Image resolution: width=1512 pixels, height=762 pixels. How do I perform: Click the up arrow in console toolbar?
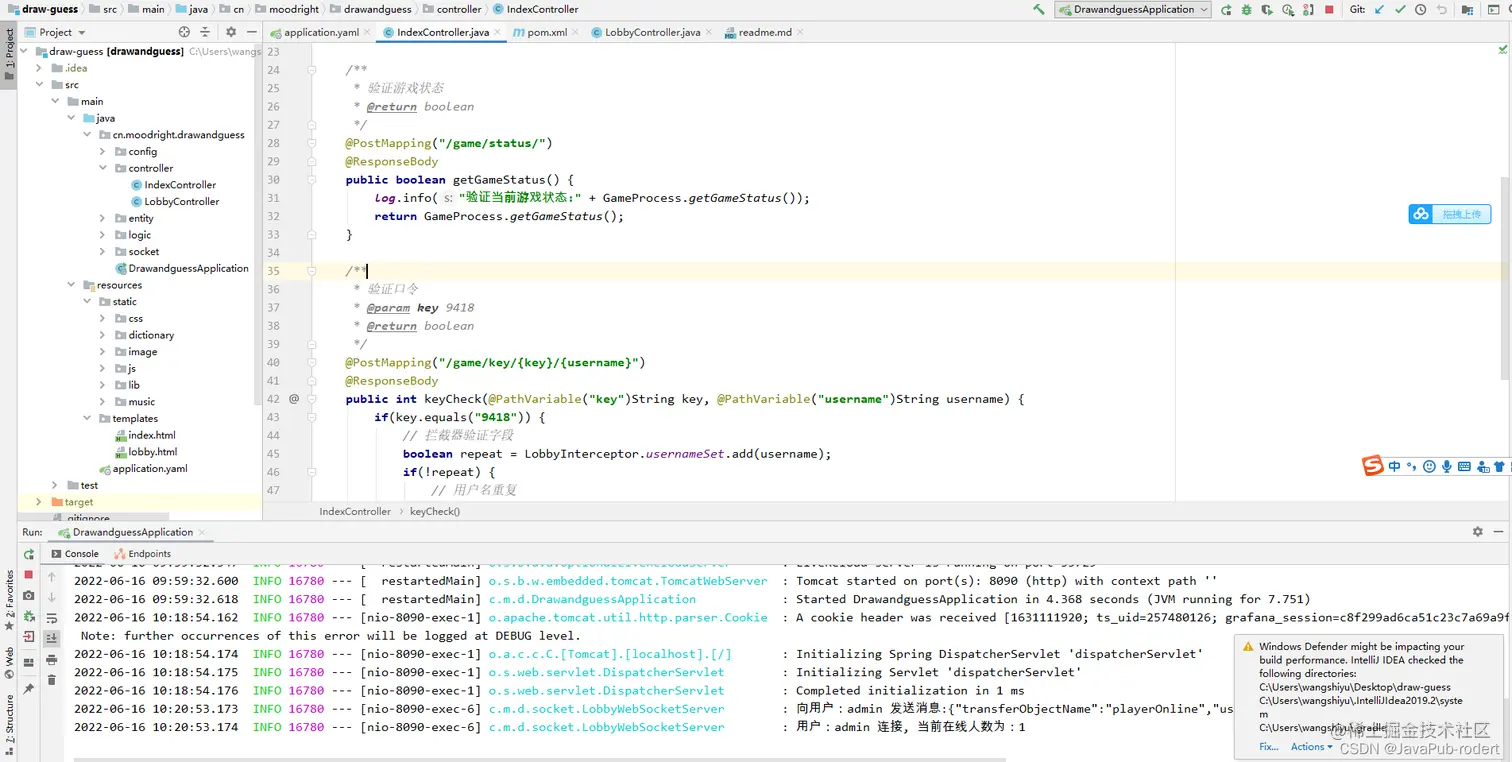coord(52,577)
